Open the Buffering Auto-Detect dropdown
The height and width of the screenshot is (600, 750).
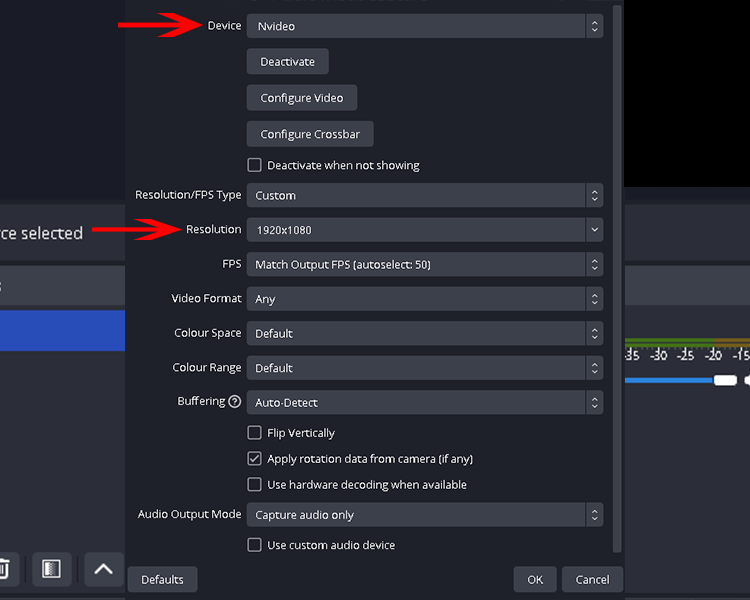point(425,402)
